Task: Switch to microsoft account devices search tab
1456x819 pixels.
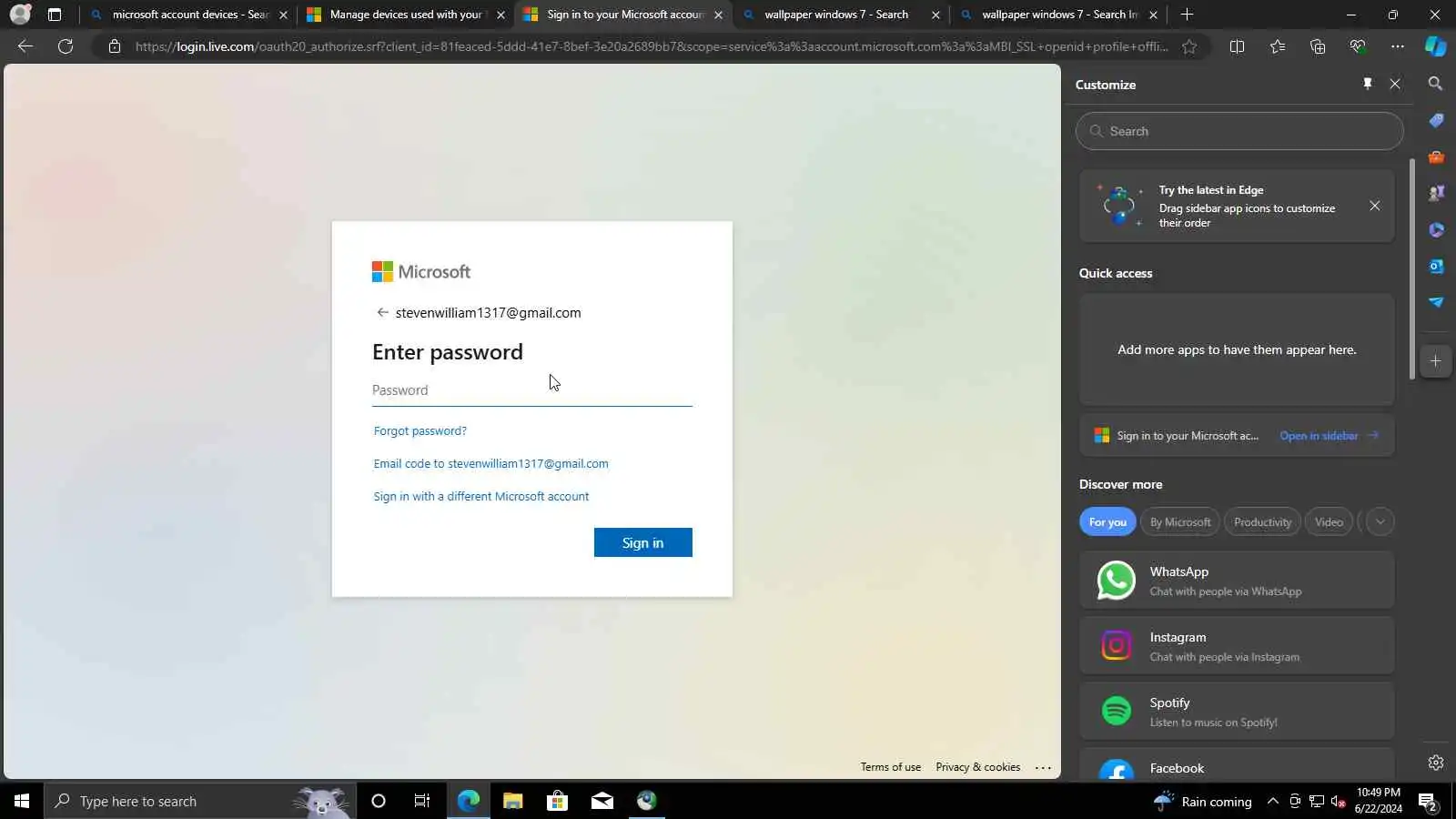Action: pyautogui.click(x=189, y=15)
